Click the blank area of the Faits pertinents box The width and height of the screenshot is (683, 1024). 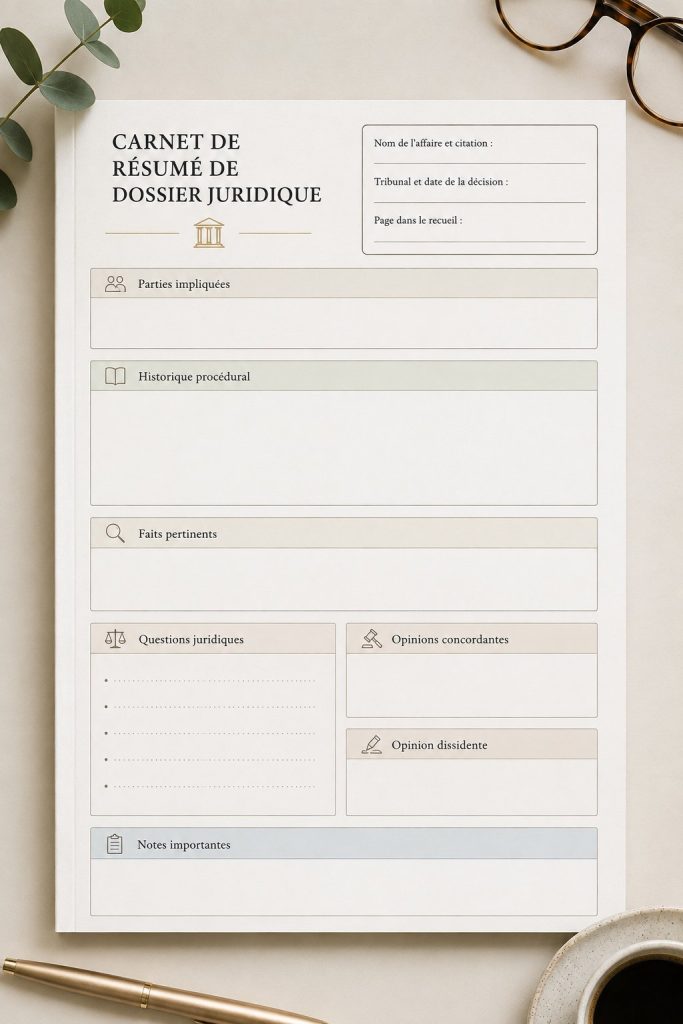click(343, 579)
